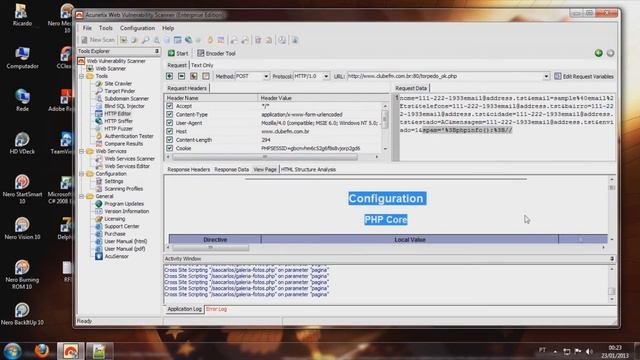
Task: Open the HTTP Fuzzer tool
Action: click(x=118, y=129)
